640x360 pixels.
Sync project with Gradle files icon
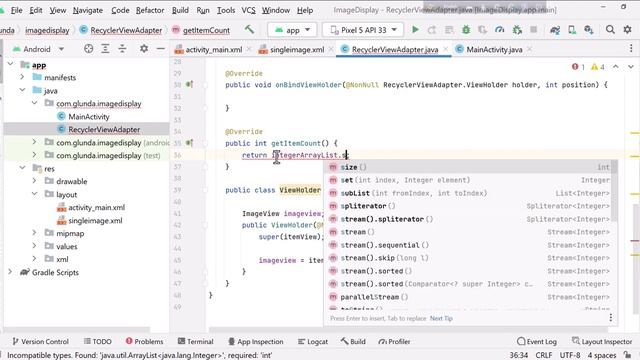click(555, 30)
